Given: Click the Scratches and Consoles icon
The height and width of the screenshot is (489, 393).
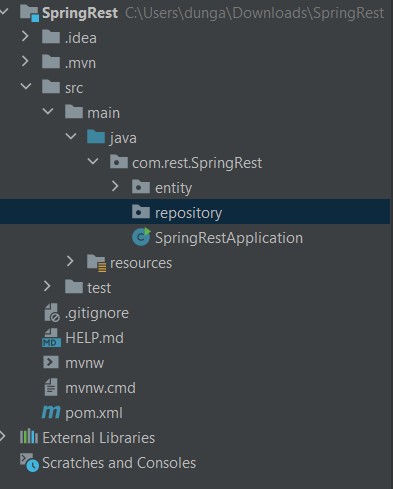Looking at the screenshot, I should point(29,462).
